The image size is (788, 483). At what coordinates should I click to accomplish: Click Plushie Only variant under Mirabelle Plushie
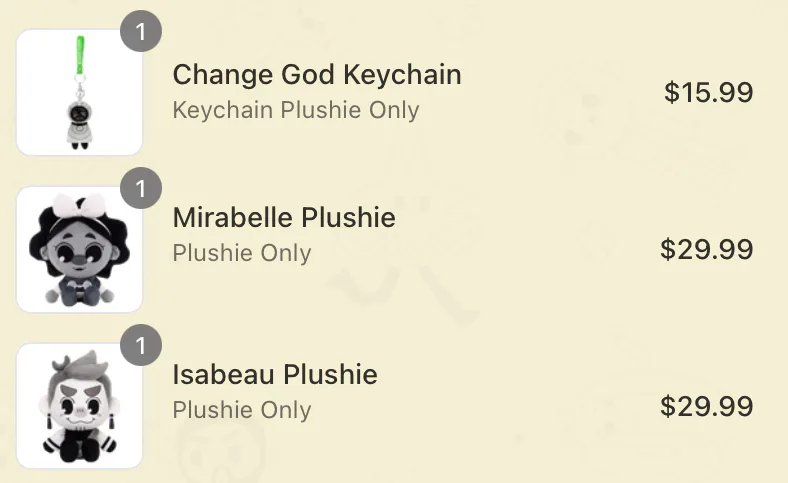[x=242, y=253]
